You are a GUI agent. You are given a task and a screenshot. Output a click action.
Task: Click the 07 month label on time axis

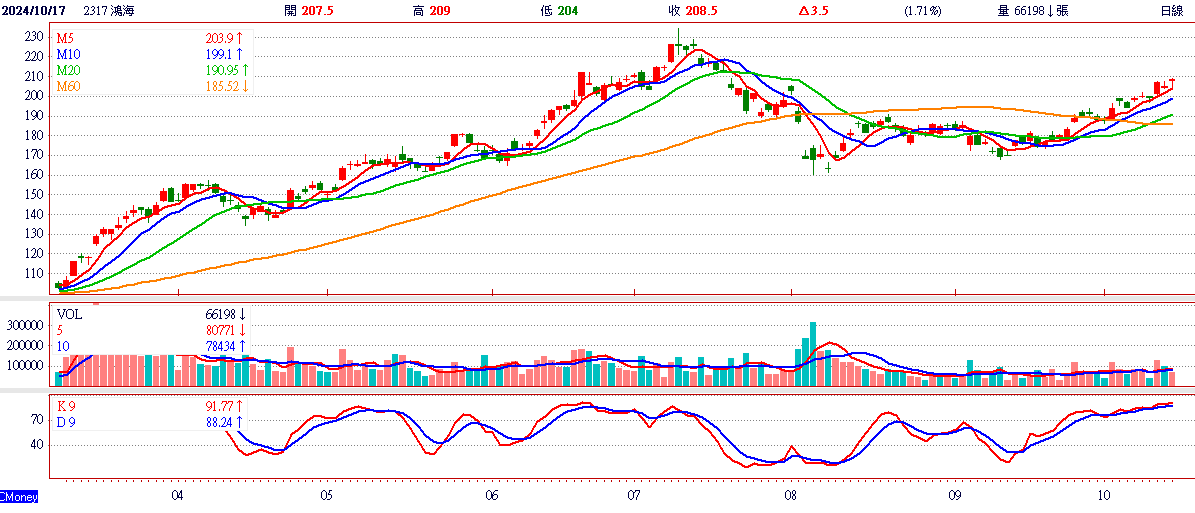pos(634,495)
